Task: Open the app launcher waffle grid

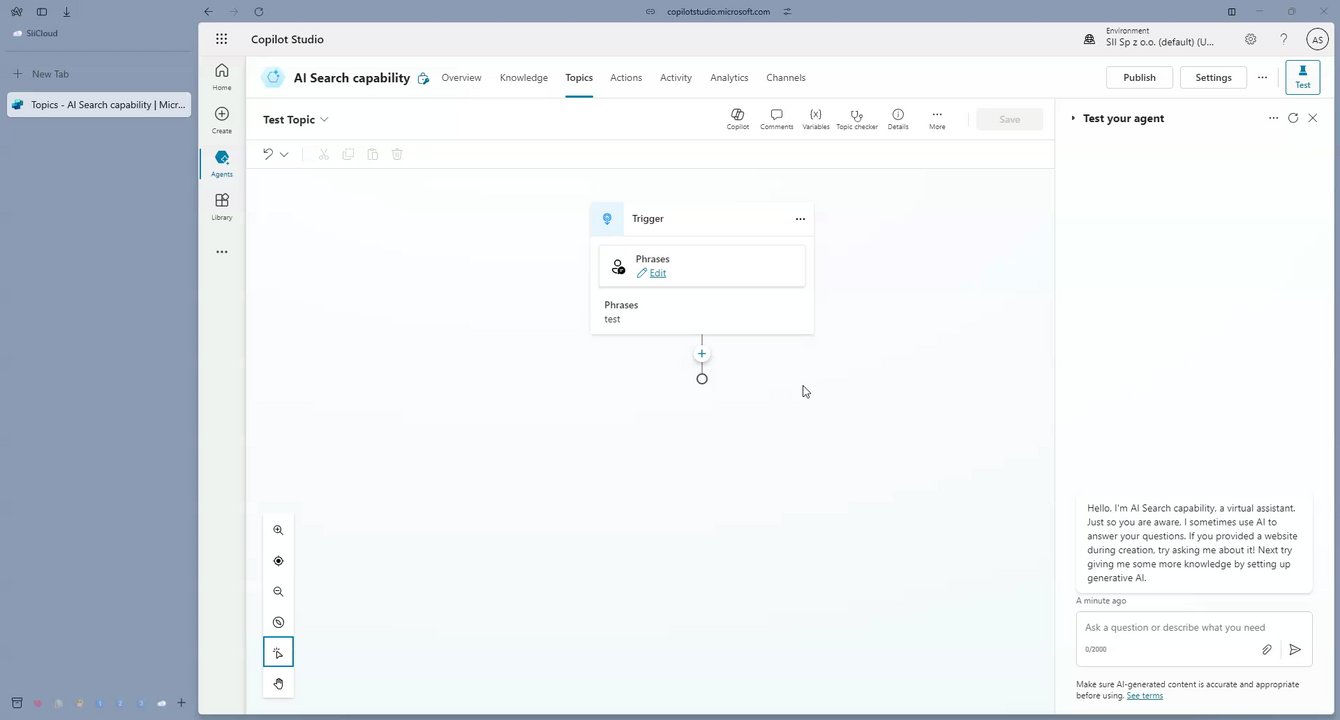Action: 221,39
